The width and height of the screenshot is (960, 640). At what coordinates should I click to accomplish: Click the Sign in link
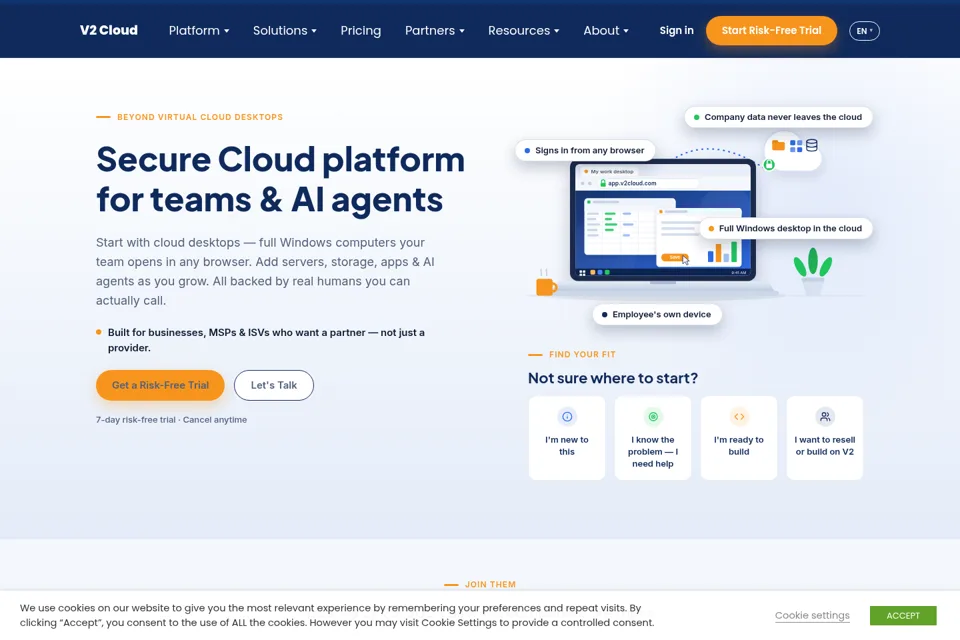[x=677, y=30]
